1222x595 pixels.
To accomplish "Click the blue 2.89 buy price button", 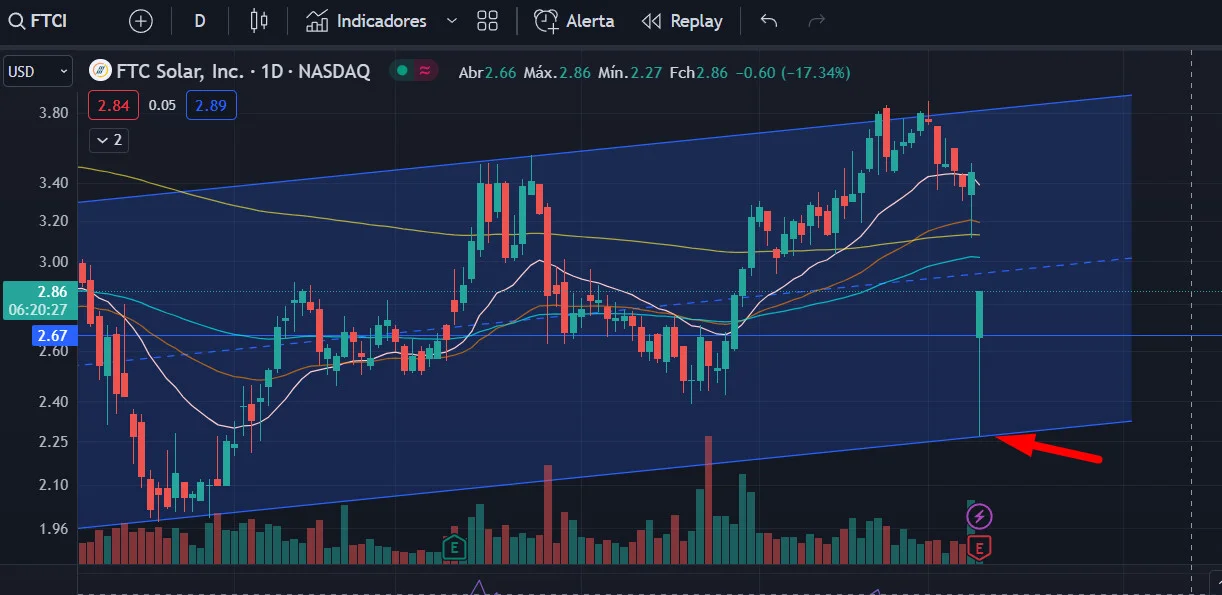I will (x=211, y=105).
